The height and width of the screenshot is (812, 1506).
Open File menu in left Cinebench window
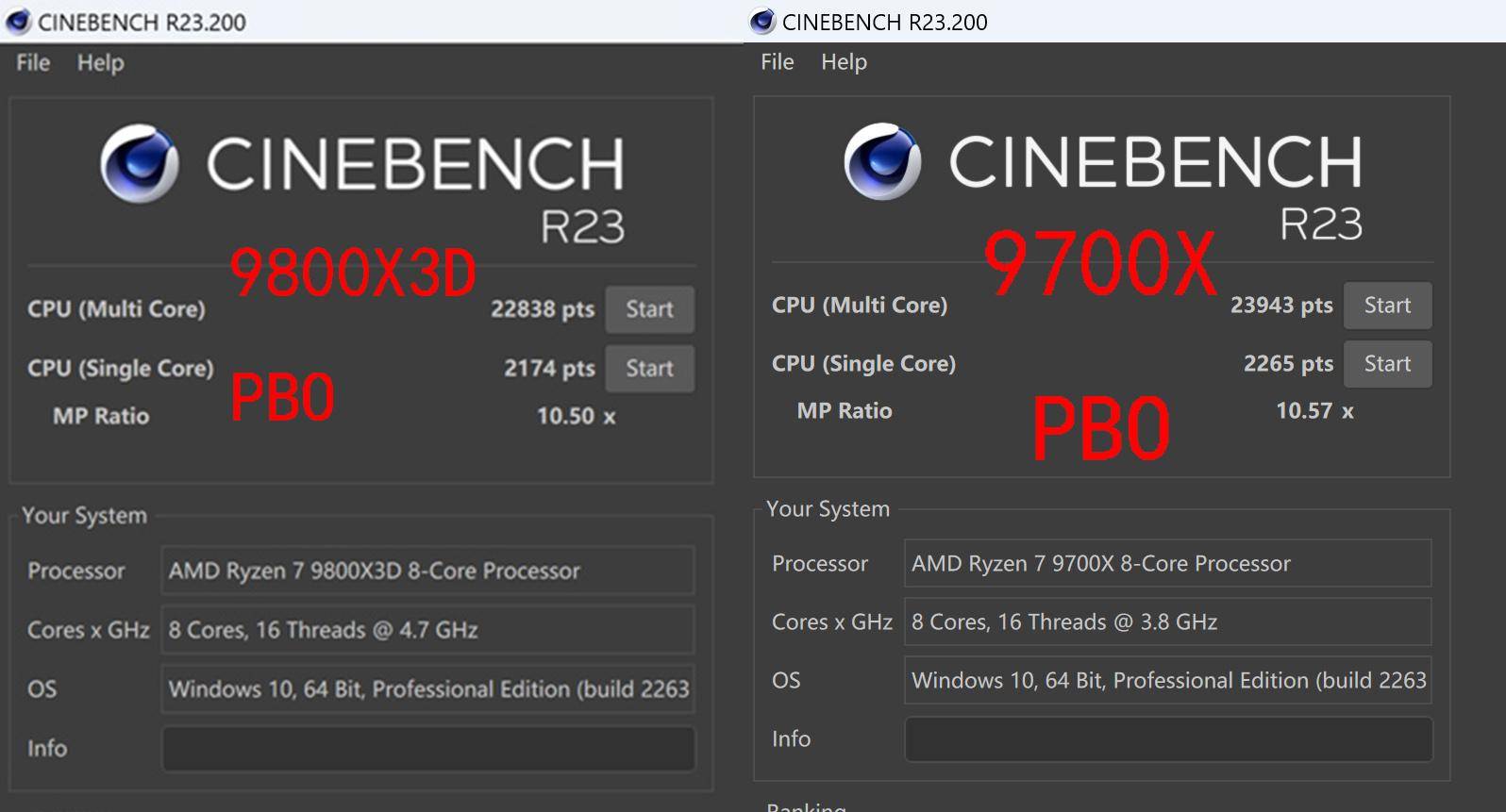pos(33,62)
